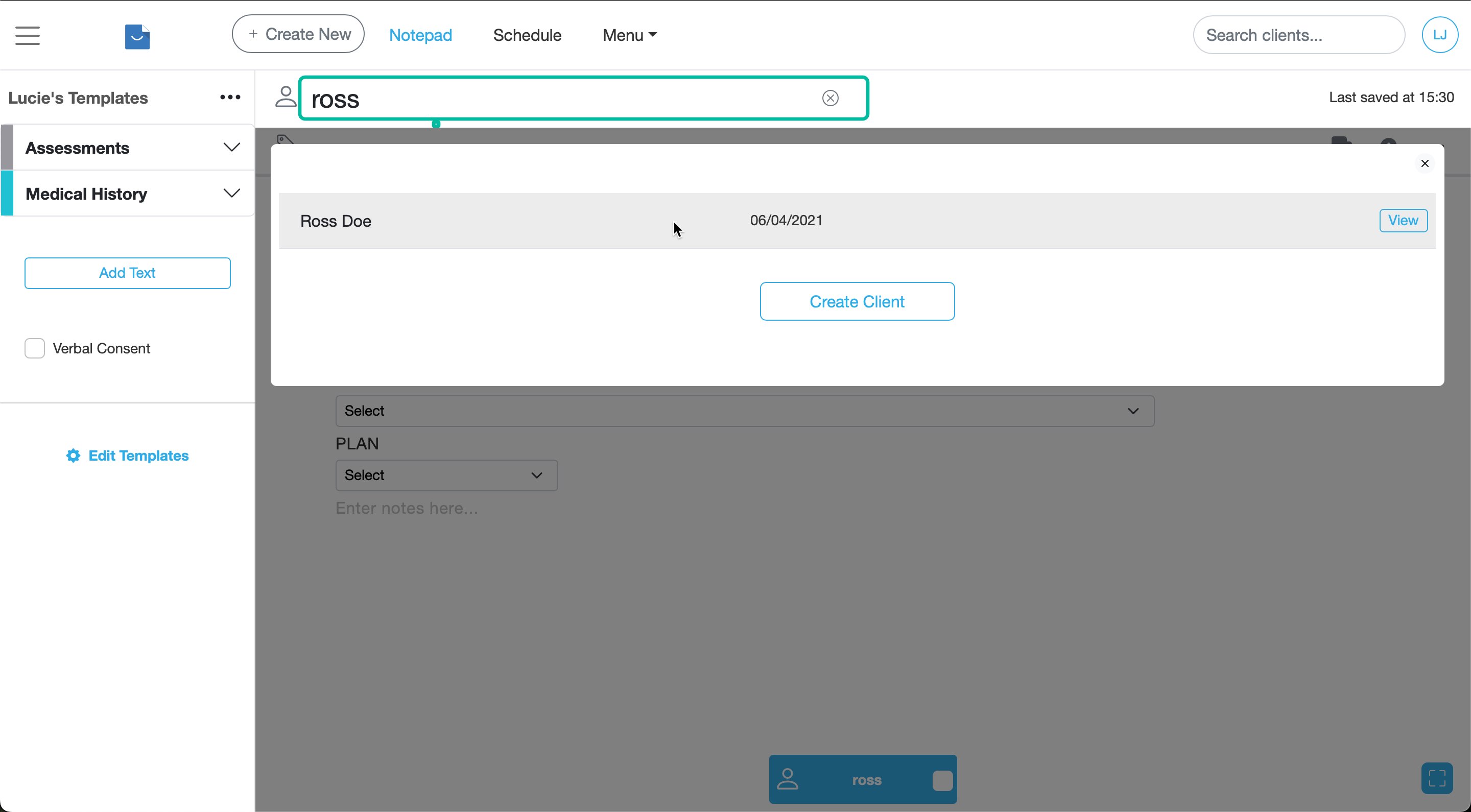This screenshot has width=1471, height=812.
Task: Expand the Medical History section
Action: (128, 194)
